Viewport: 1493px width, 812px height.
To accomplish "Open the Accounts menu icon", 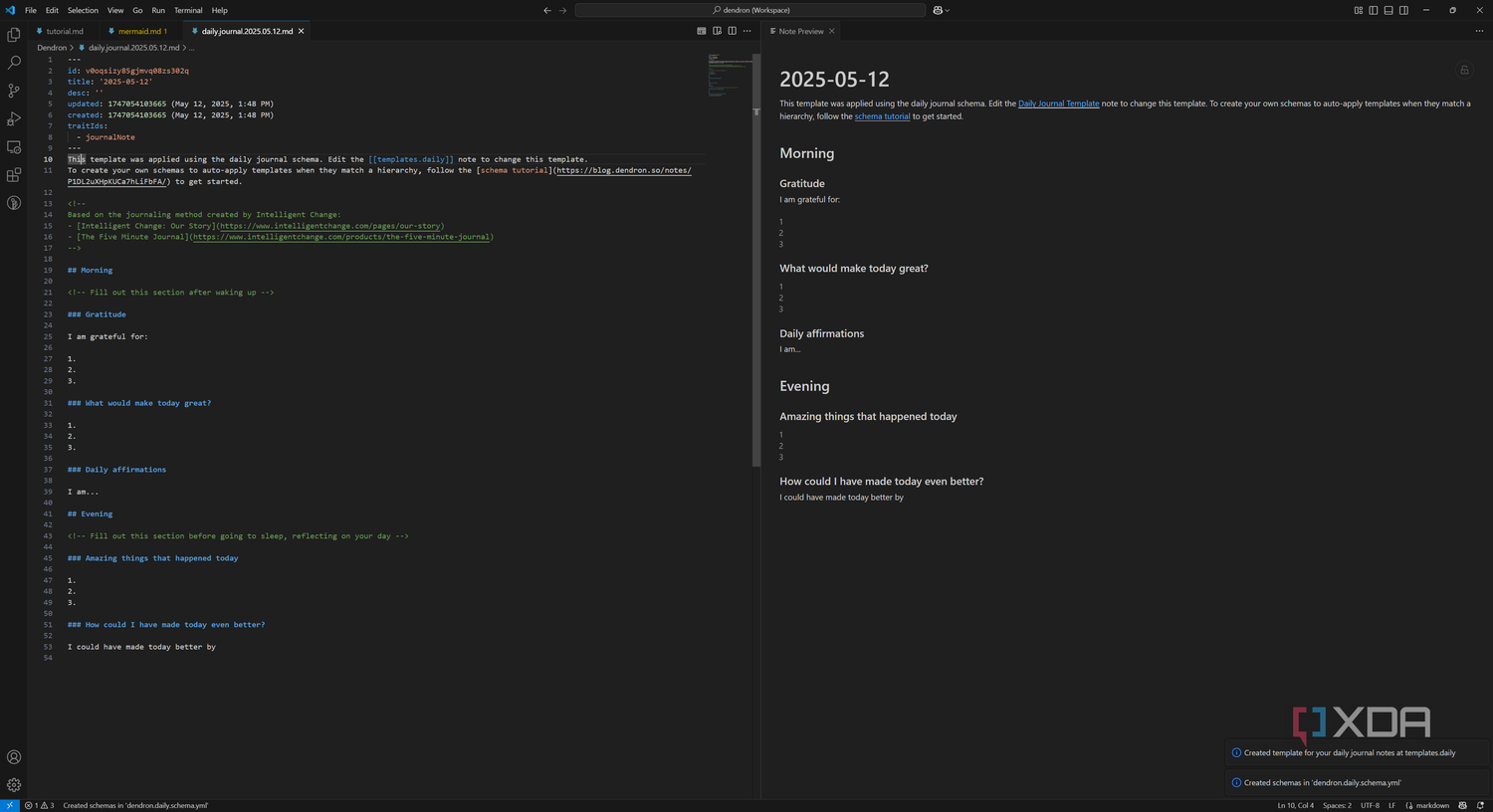I will tap(14, 757).
